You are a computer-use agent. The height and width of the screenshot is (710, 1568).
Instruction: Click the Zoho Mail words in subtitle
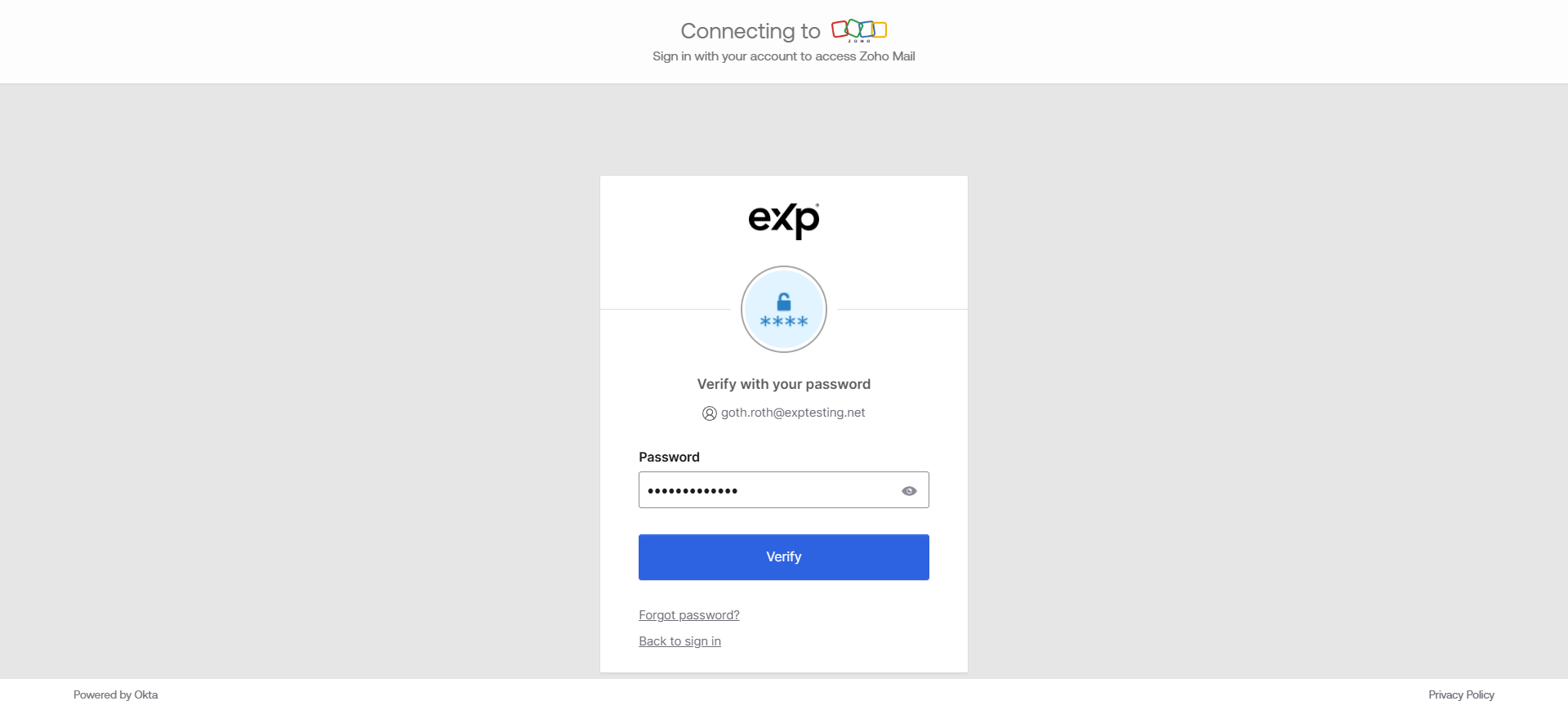pyautogui.click(x=887, y=56)
